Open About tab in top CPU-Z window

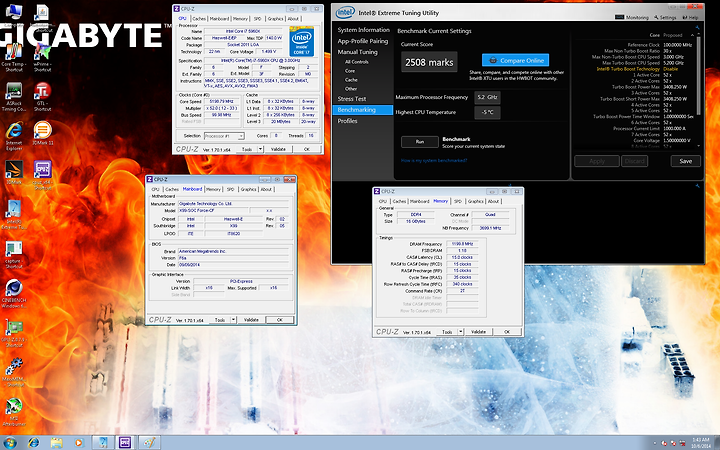[x=293, y=19]
